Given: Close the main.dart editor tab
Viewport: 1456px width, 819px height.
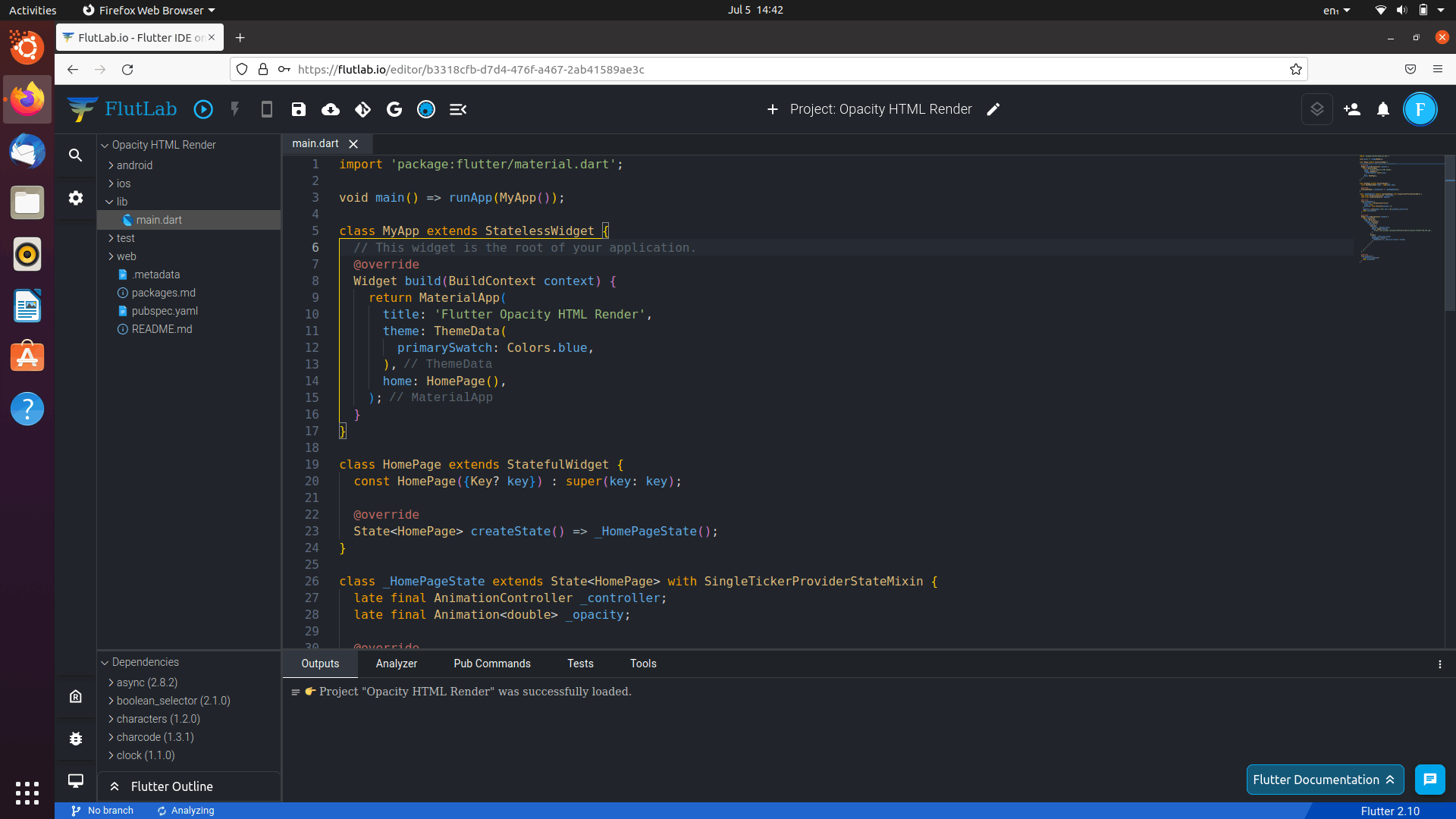Looking at the screenshot, I should click(x=353, y=144).
